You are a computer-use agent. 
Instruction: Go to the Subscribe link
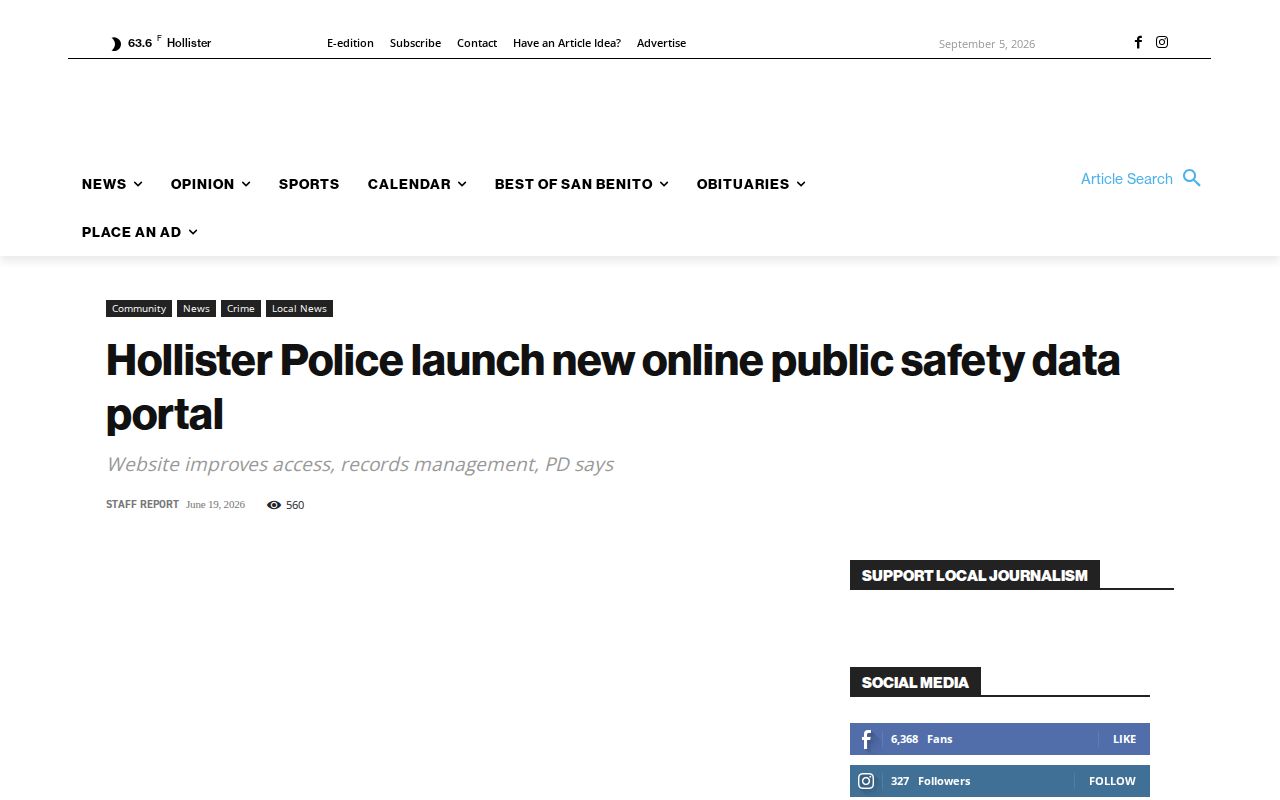(415, 43)
